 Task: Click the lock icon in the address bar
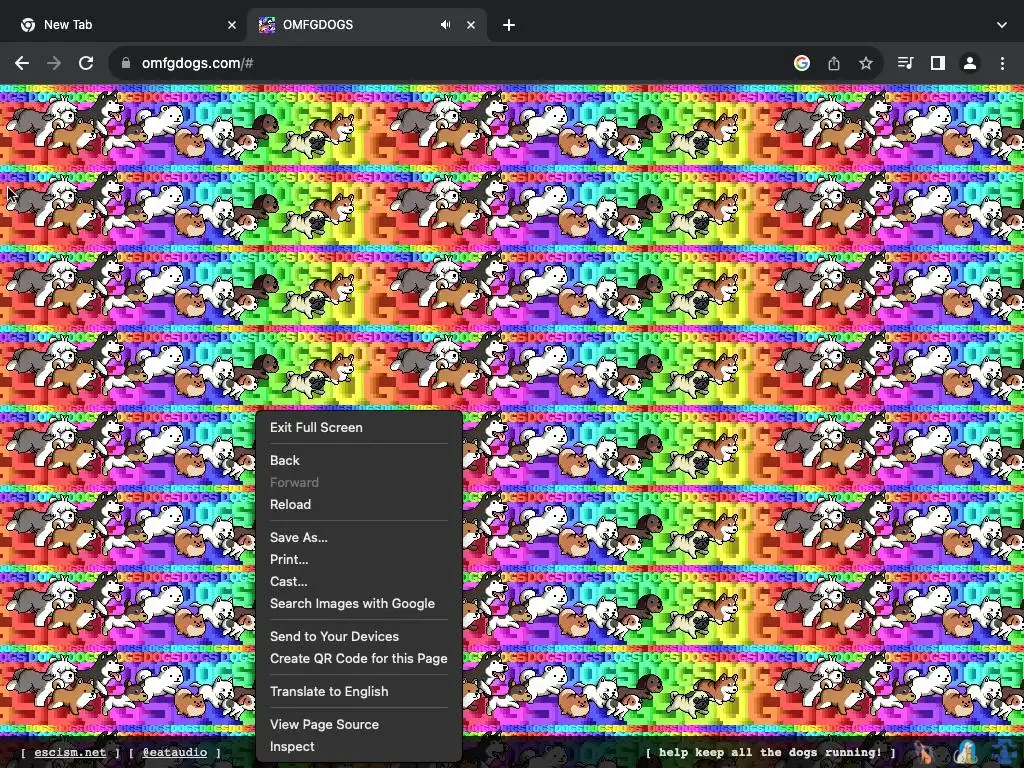[126, 63]
